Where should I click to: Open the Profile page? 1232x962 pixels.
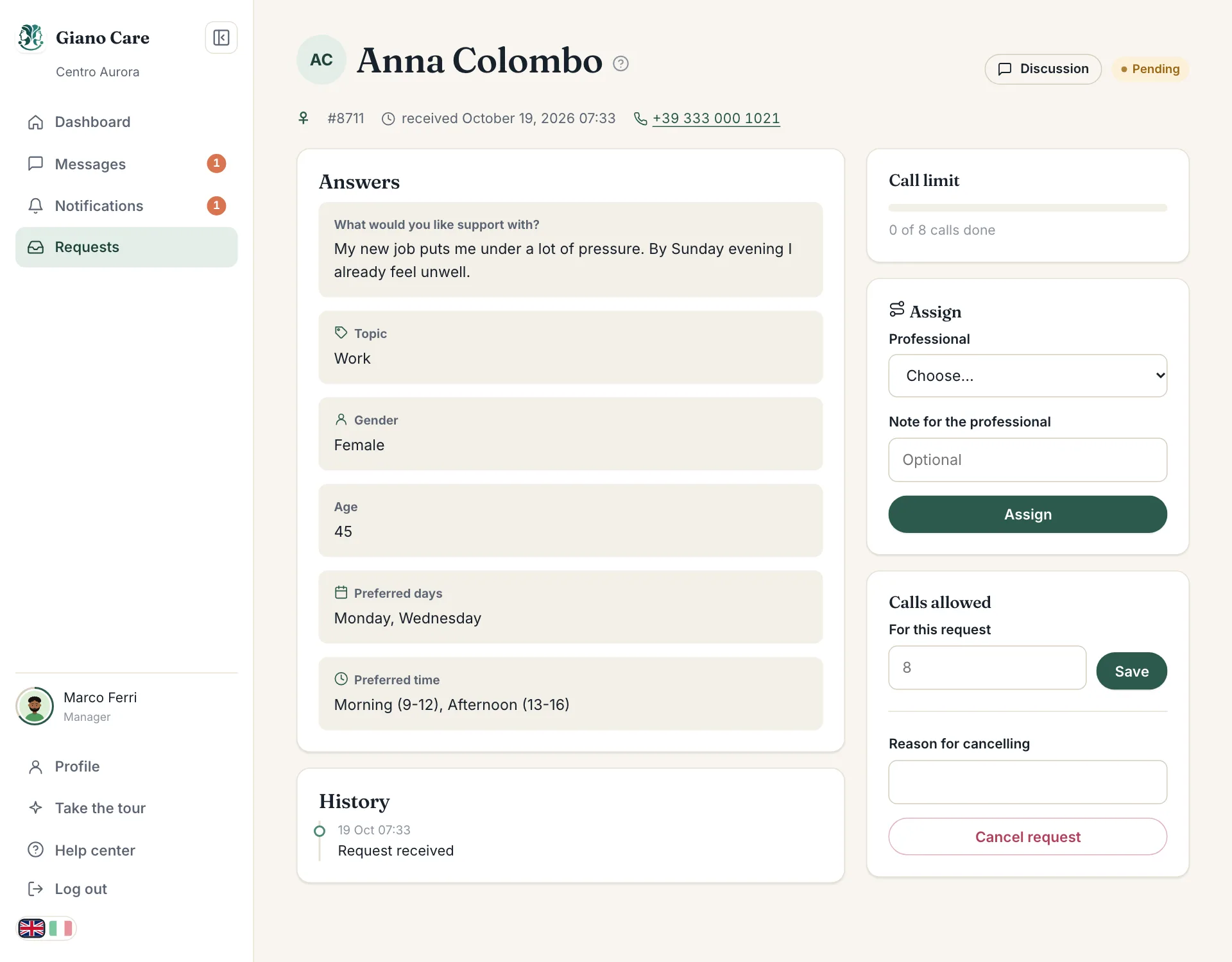coord(126,766)
